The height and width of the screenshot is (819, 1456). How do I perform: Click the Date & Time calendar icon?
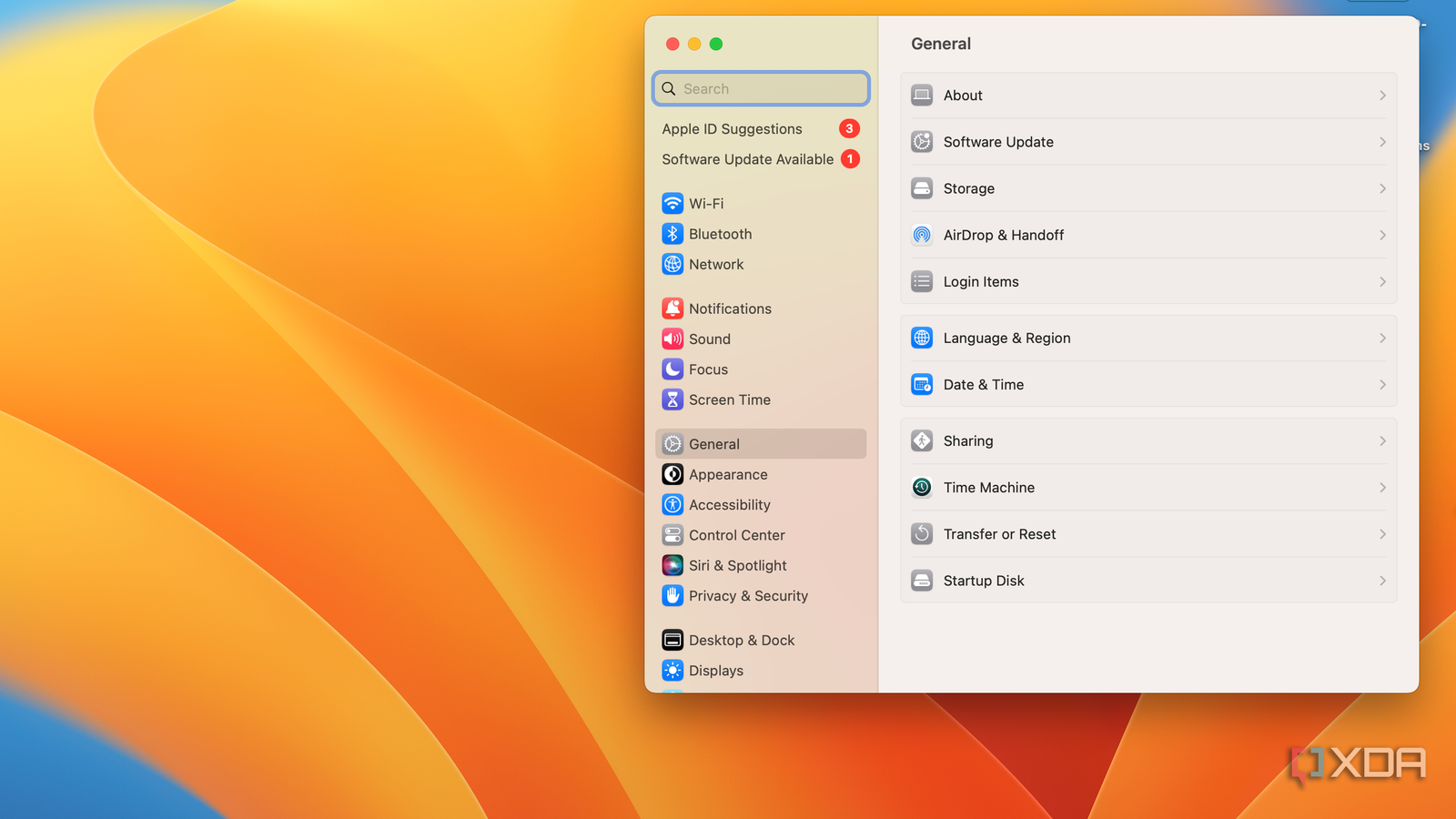(922, 385)
